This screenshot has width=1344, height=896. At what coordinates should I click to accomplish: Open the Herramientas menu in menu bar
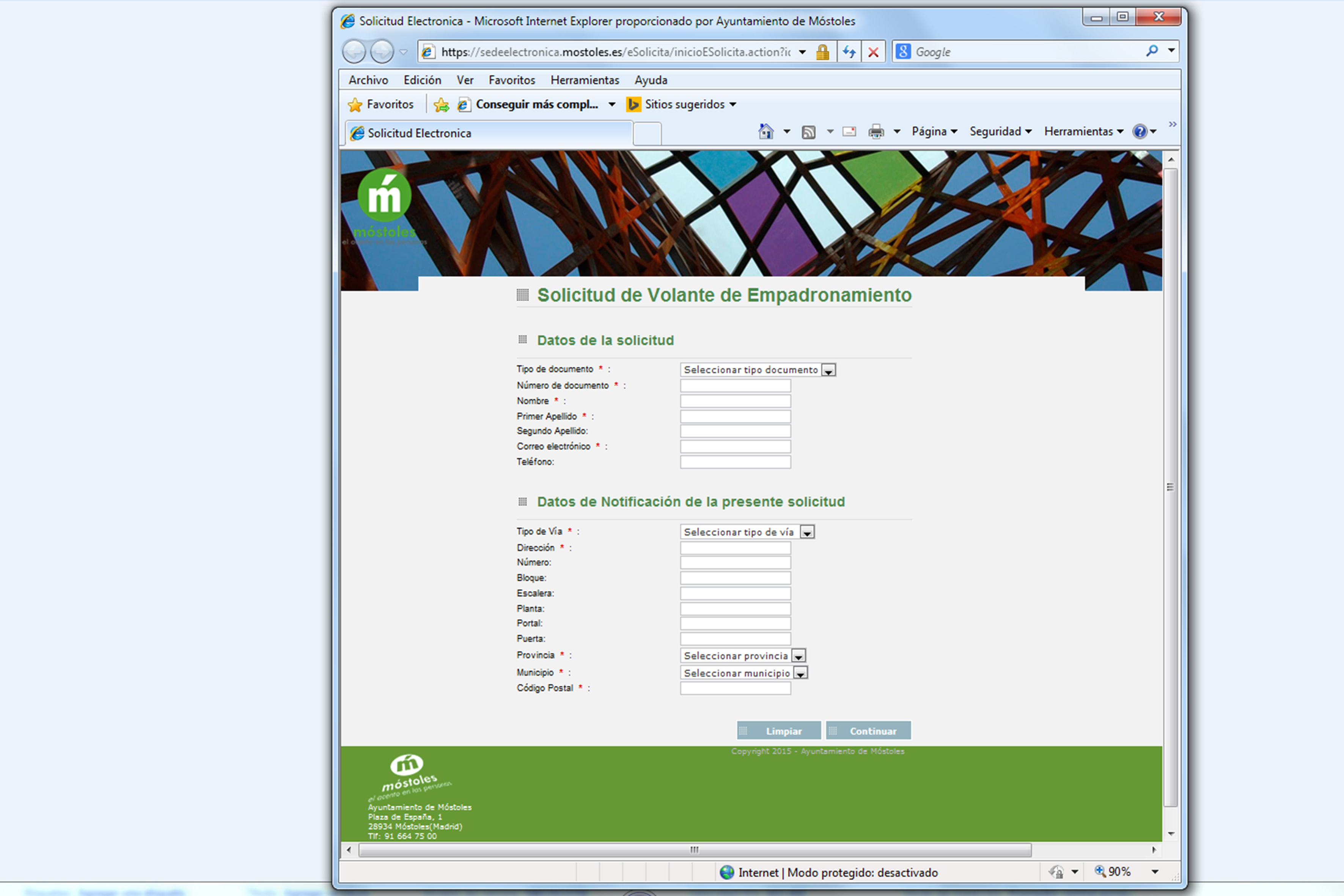(585, 80)
